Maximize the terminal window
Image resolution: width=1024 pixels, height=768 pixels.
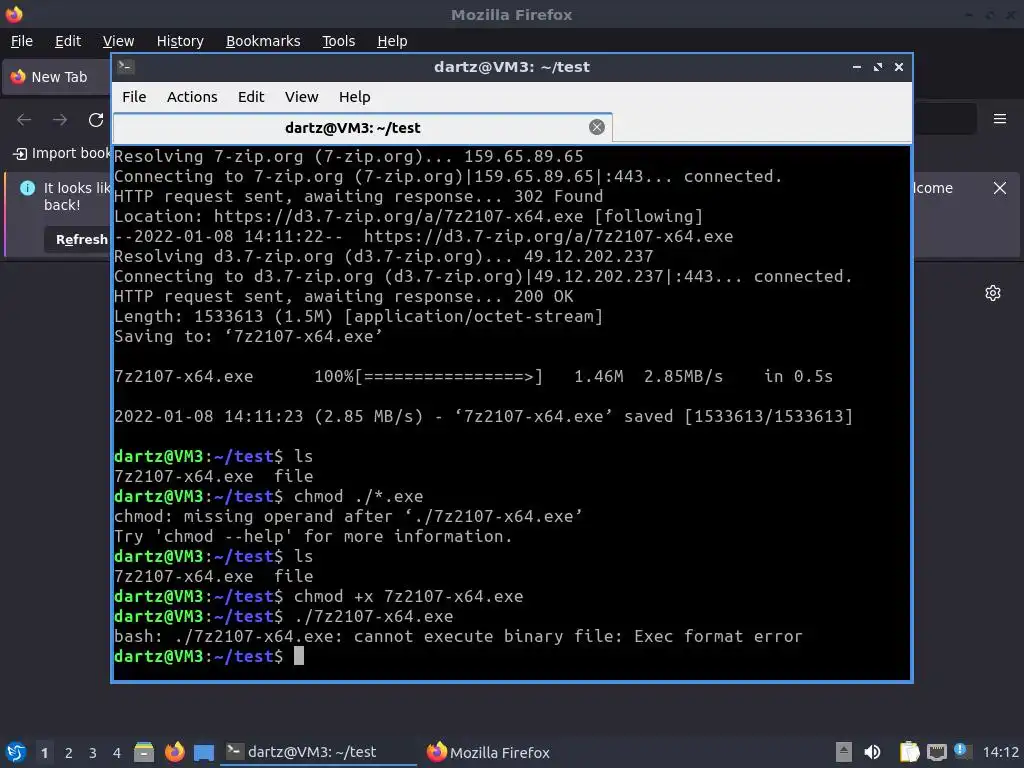click(x=878, y=67)
